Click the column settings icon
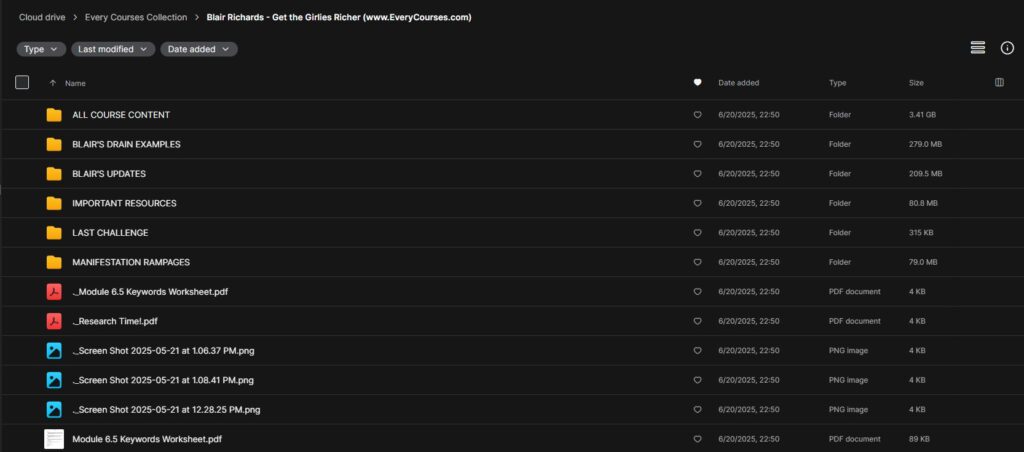Image resolution: width=1024 pixels, height=452 pixels. (999, 82)
